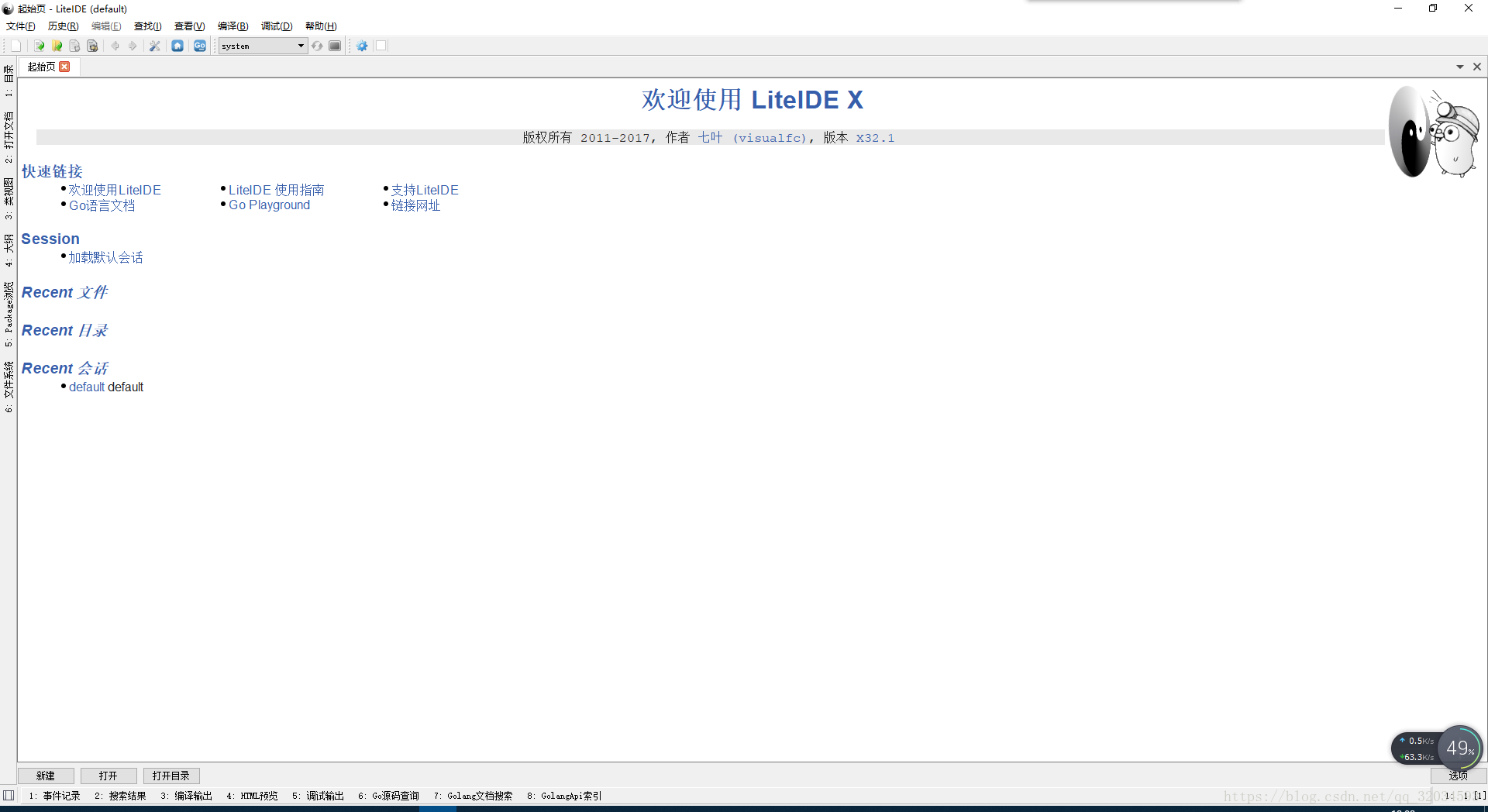Show the 调试输出 bottom panel
This screenshot has height=812, width=1488.
pyautogui.click(x=318, y=796)
